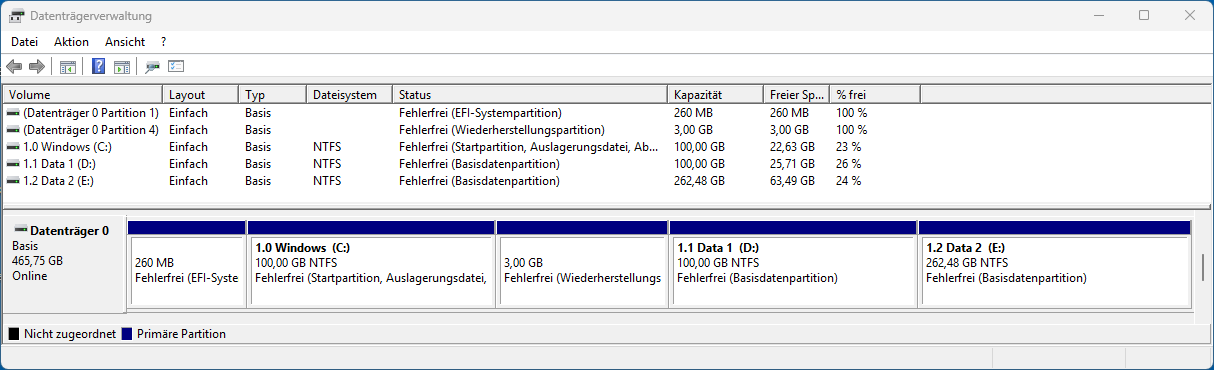Click drive icon beside 1.2 Data 2 (E:)
Screen dimensions: 1214x370
(13, 181)
